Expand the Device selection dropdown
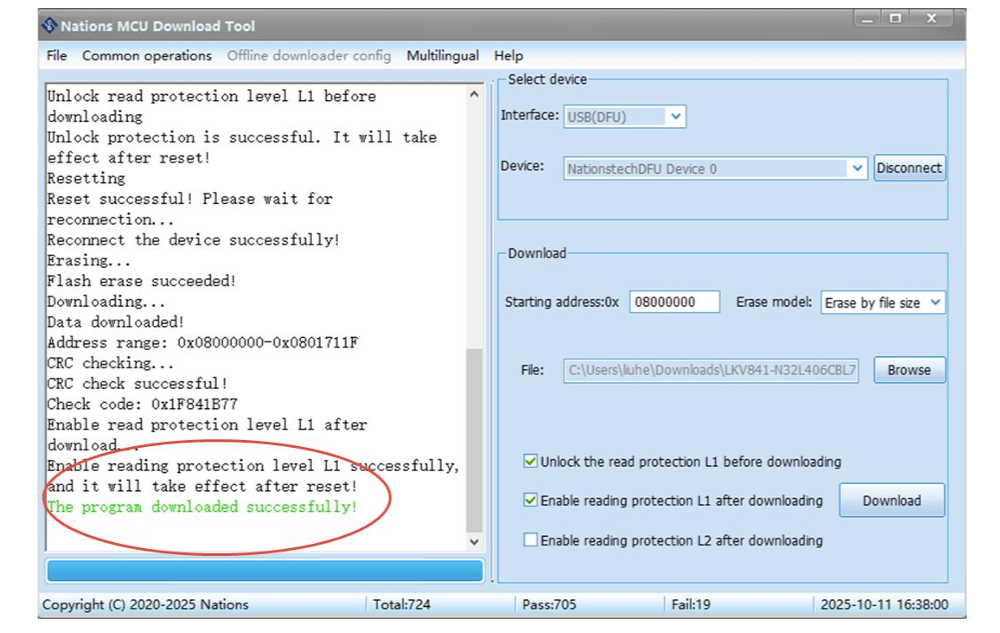 [x=857, y=169]
